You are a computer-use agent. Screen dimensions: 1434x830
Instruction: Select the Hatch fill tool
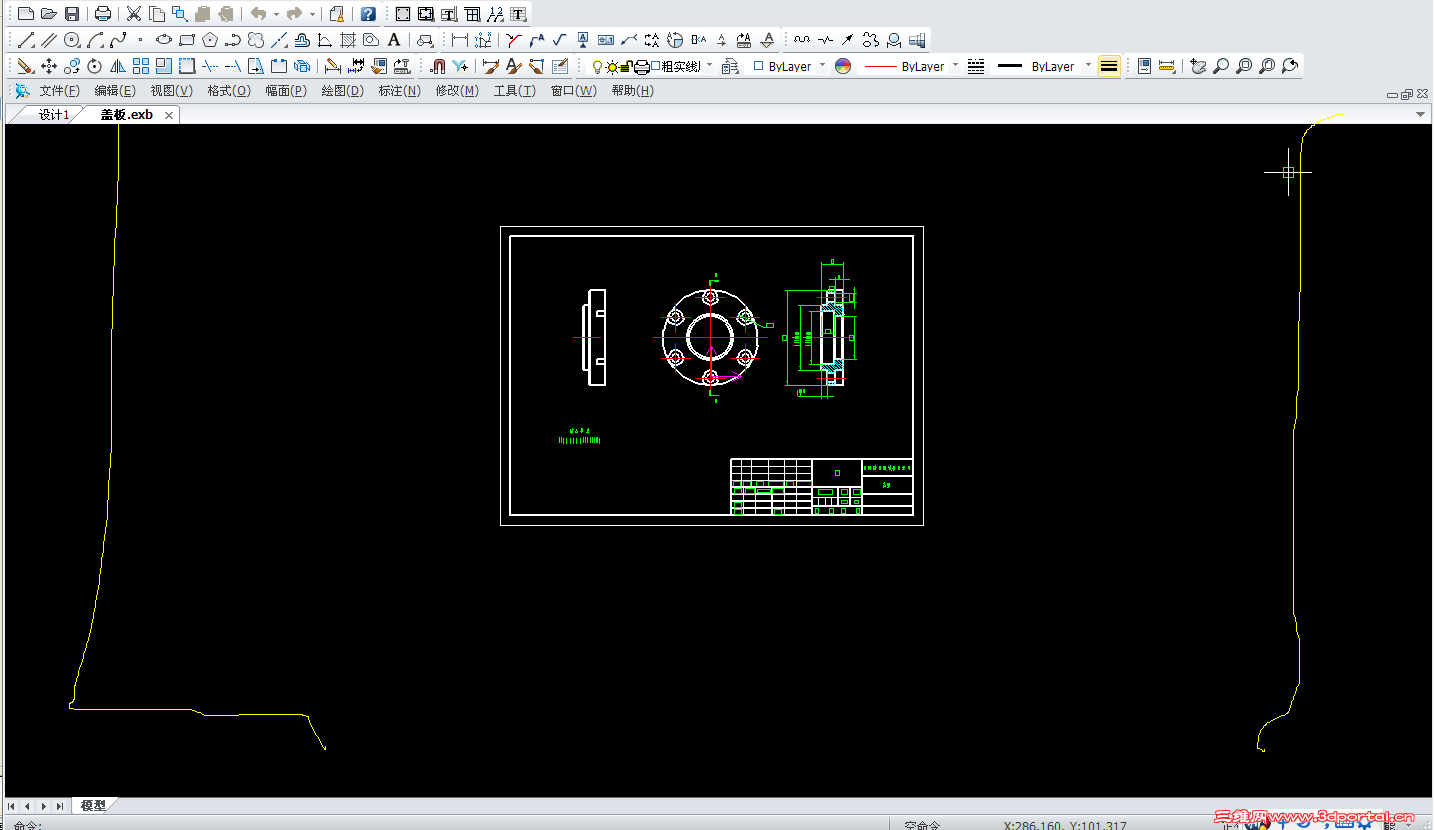[x=348, y=40]
